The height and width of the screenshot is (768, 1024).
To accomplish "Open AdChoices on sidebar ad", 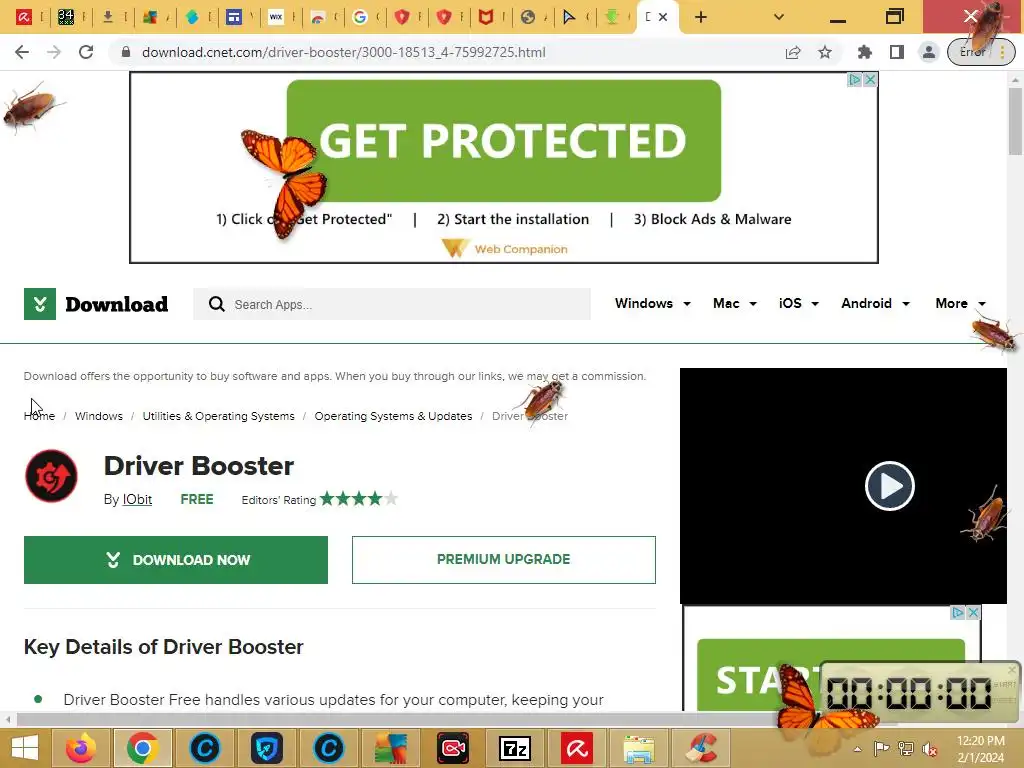I will (x=957, y=613).
